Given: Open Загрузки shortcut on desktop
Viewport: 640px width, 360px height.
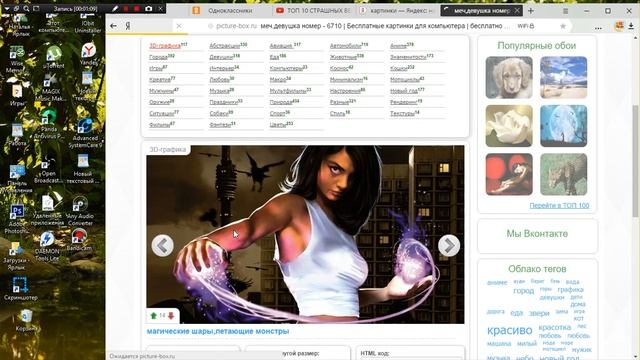Looking at the screenshot, I should [x=16, y=256].
